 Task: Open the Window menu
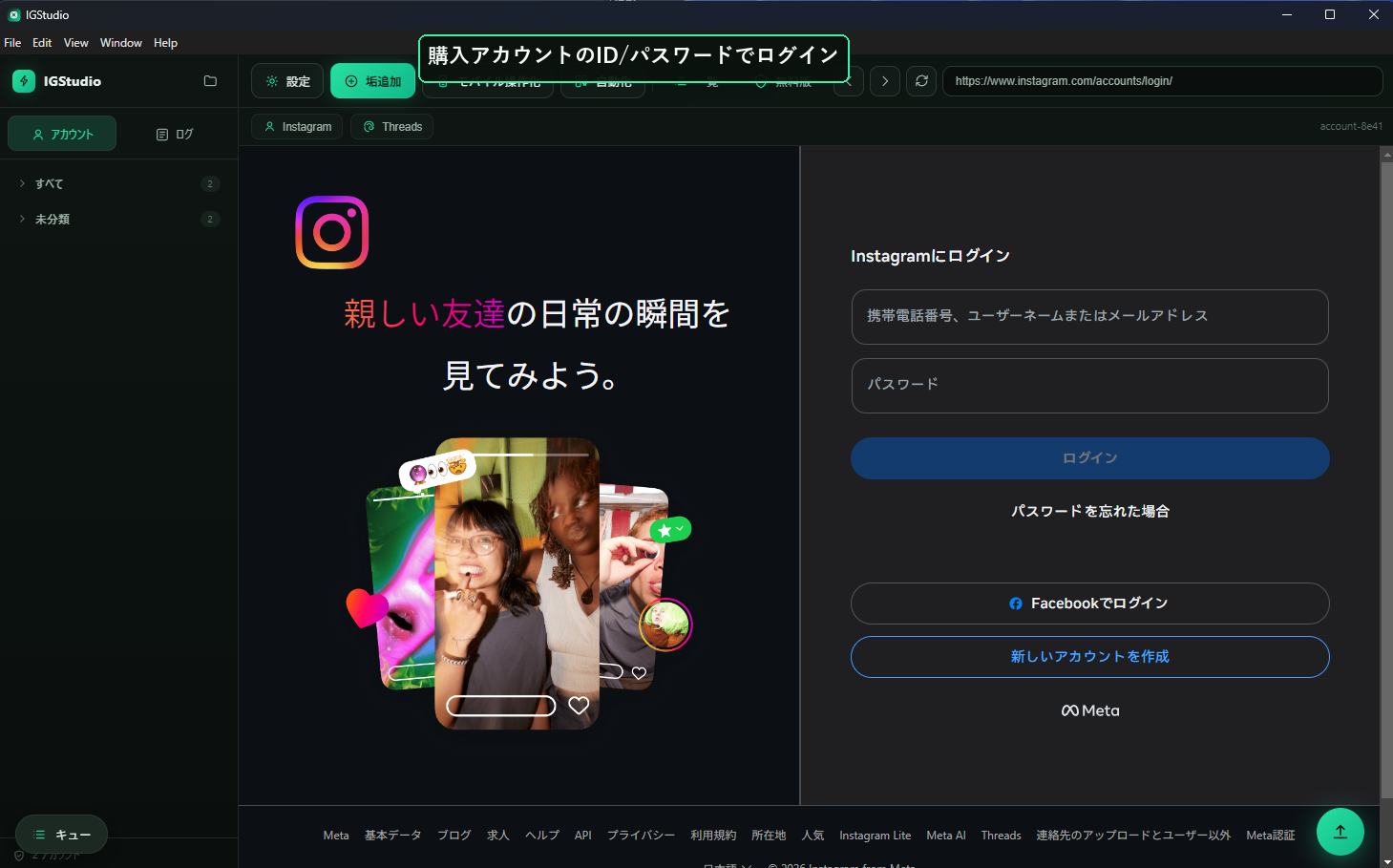coord(121,43)
